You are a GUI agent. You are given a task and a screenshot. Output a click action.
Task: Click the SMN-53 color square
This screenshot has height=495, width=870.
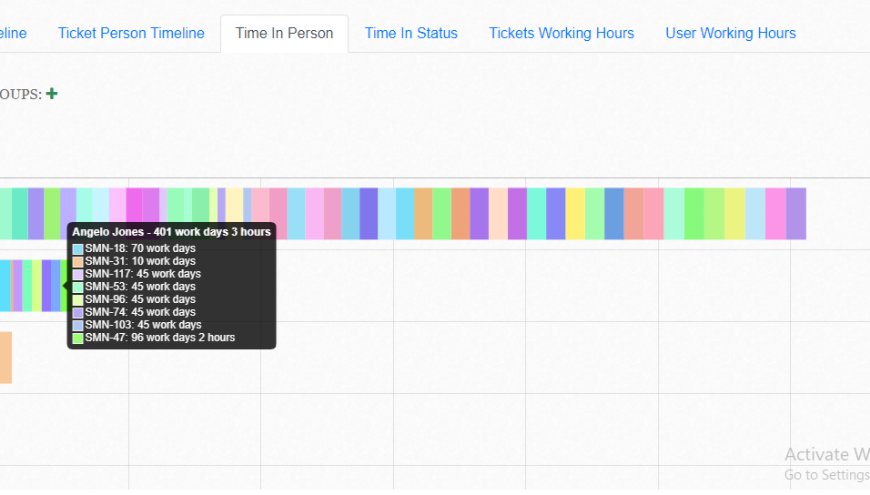[x=78, y=287]
